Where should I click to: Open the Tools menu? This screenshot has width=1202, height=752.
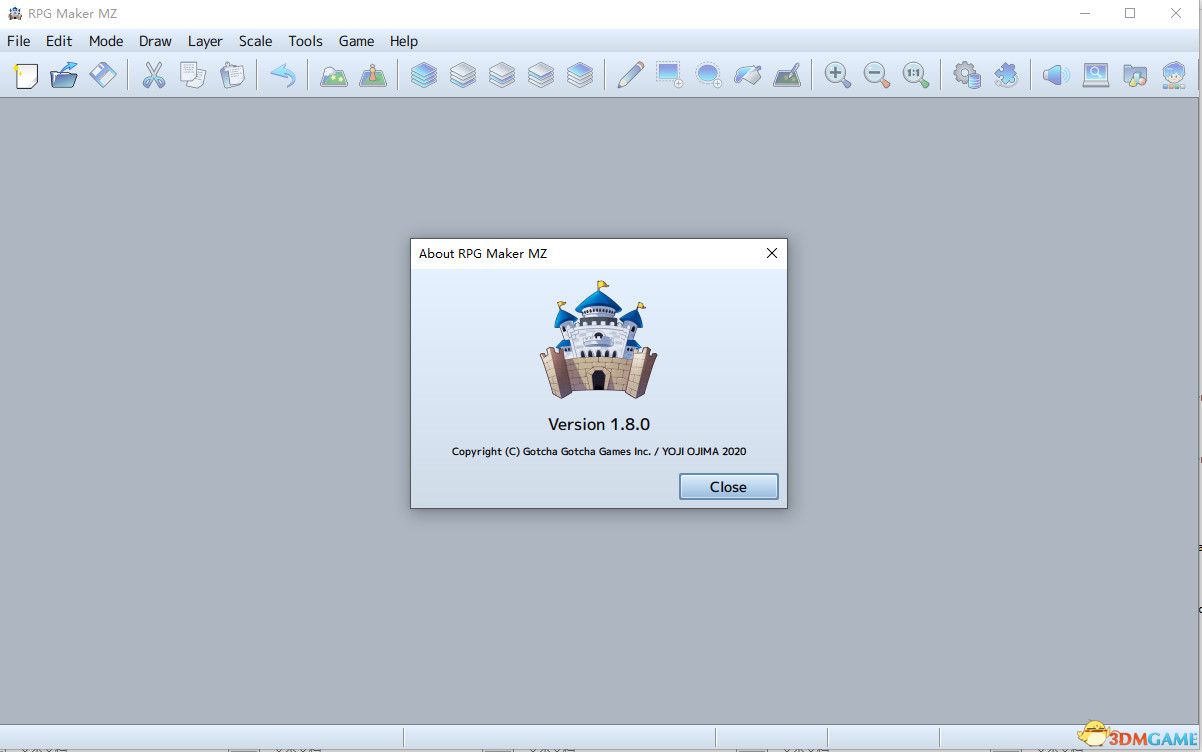(x=305, y=41)
